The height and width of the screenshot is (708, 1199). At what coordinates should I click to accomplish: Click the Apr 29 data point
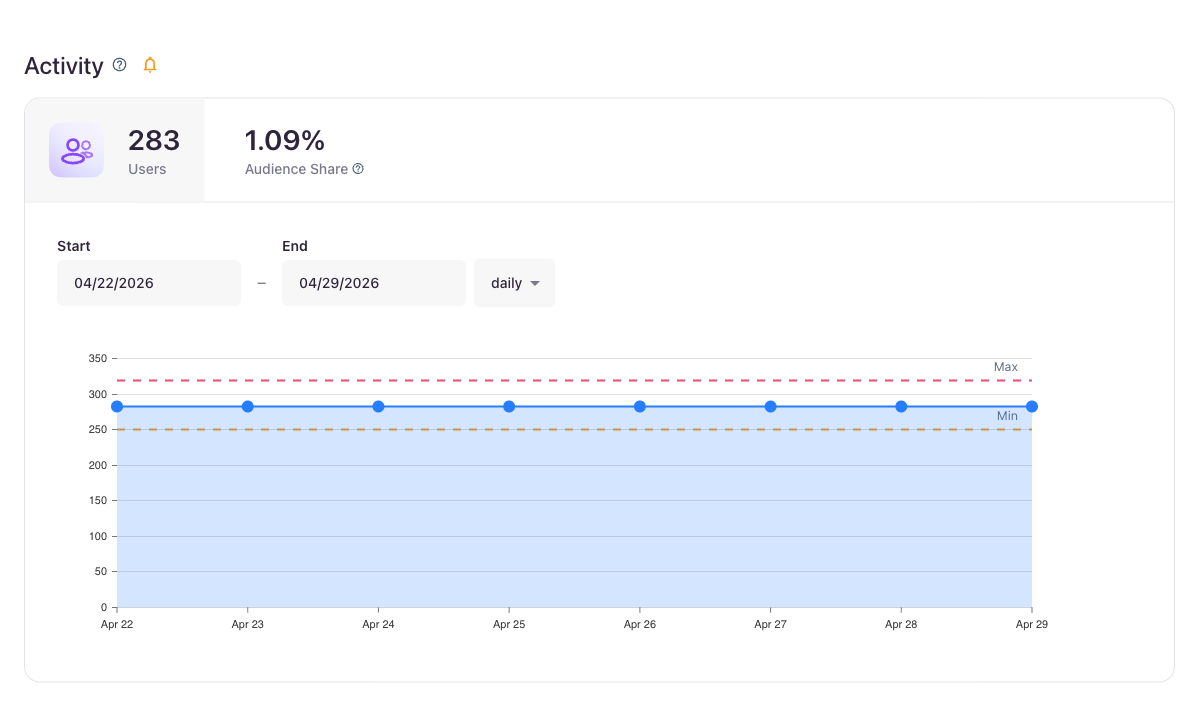(x=1032, y=407)
